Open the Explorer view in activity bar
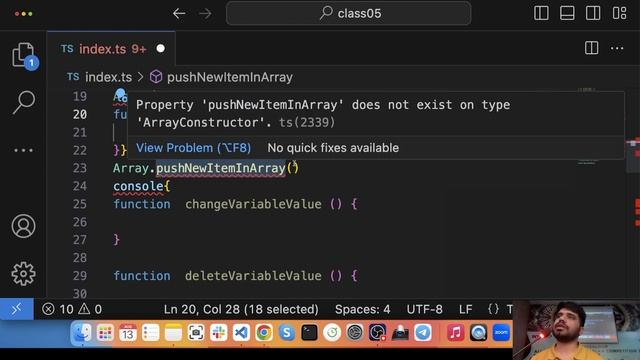 coord(24,56)
